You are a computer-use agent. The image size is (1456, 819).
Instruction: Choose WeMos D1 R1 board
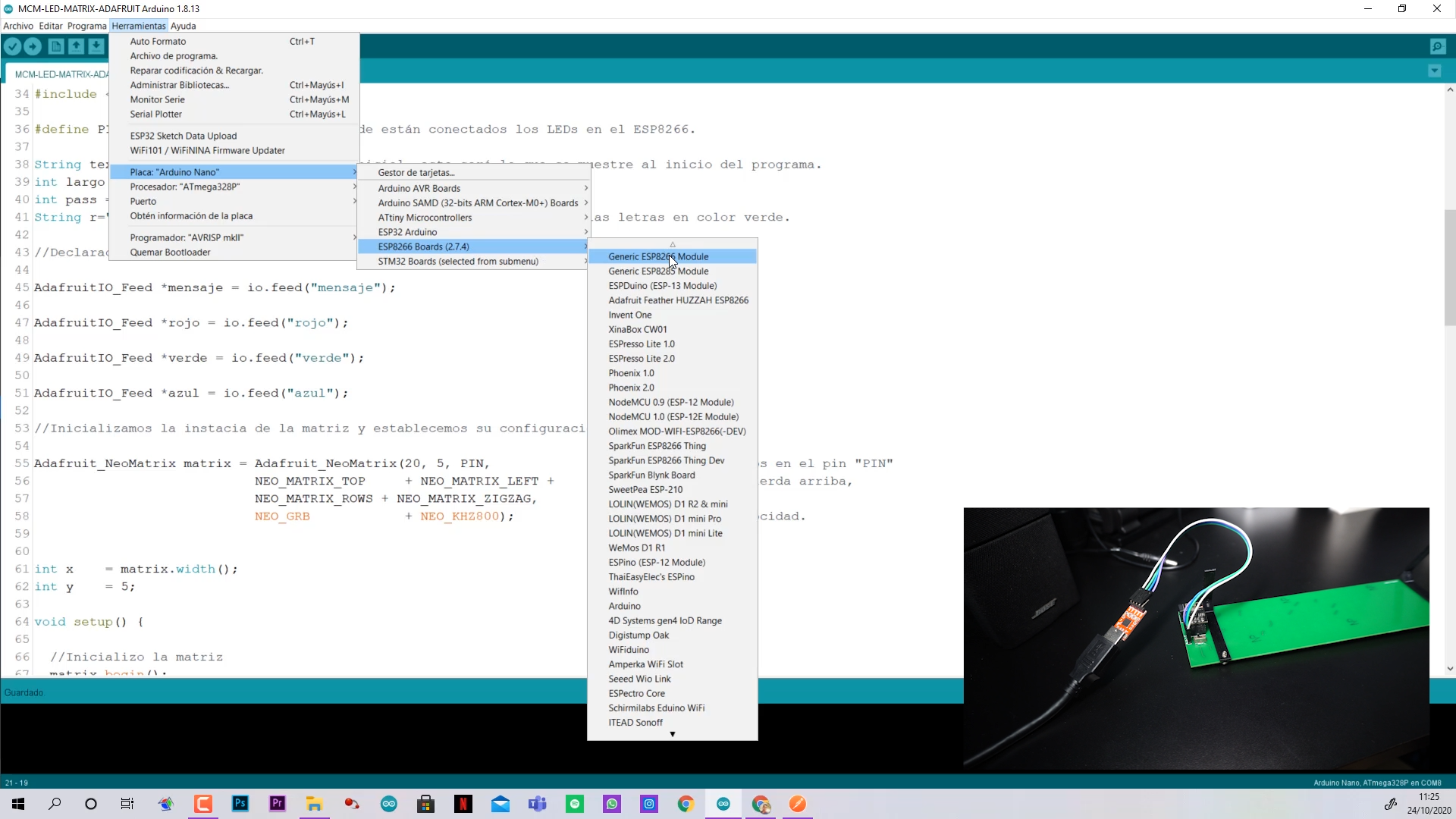pos(673,548)
